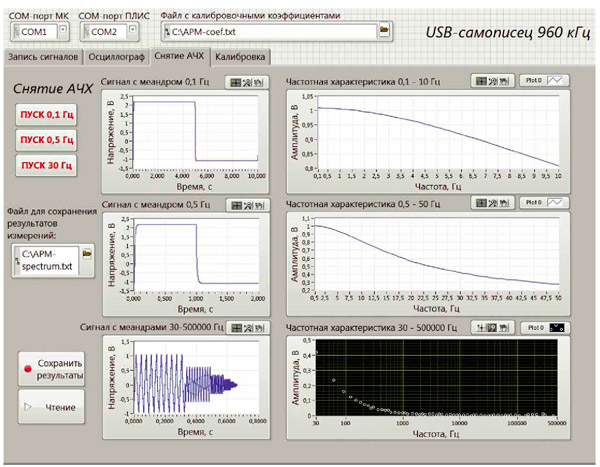Open graph palette tools for 30-500000 Гц signal plot
Image resolution: width=600 pixels, height=467 pixels.
(x=244, y=327)
